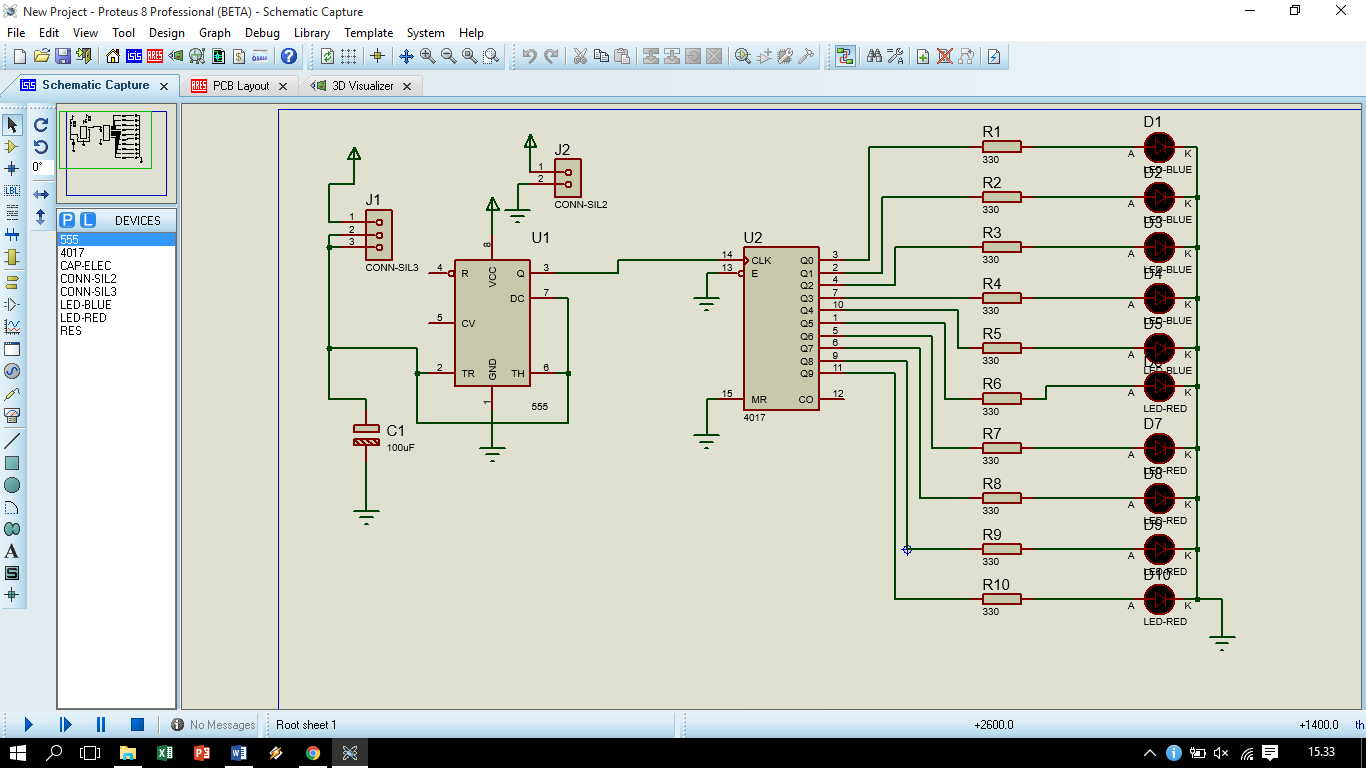Save the project with the floppy disk icon
The width and height of the screenshot is (1366, 768).
click(x=63, y=56)
